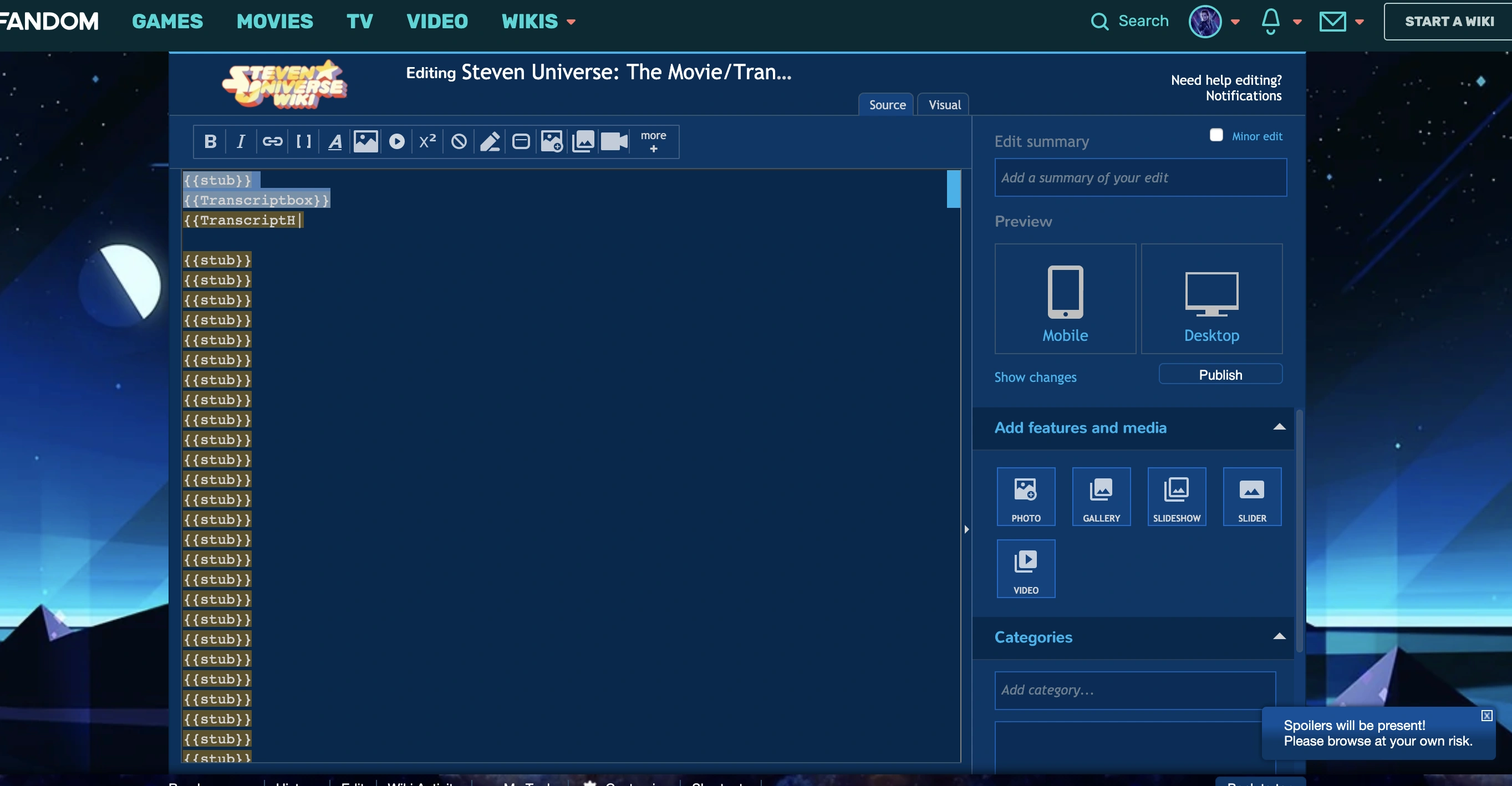The height and width of the screenshot is (786, 1512).
Task: Add a Gallery from features panel
Action: (x=1101, y=497)
